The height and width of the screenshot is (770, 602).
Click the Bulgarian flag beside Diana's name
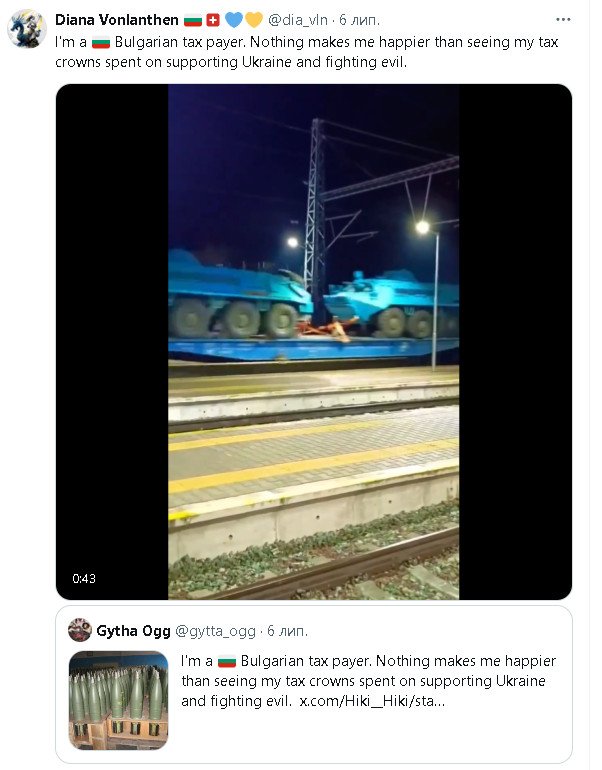194,20
